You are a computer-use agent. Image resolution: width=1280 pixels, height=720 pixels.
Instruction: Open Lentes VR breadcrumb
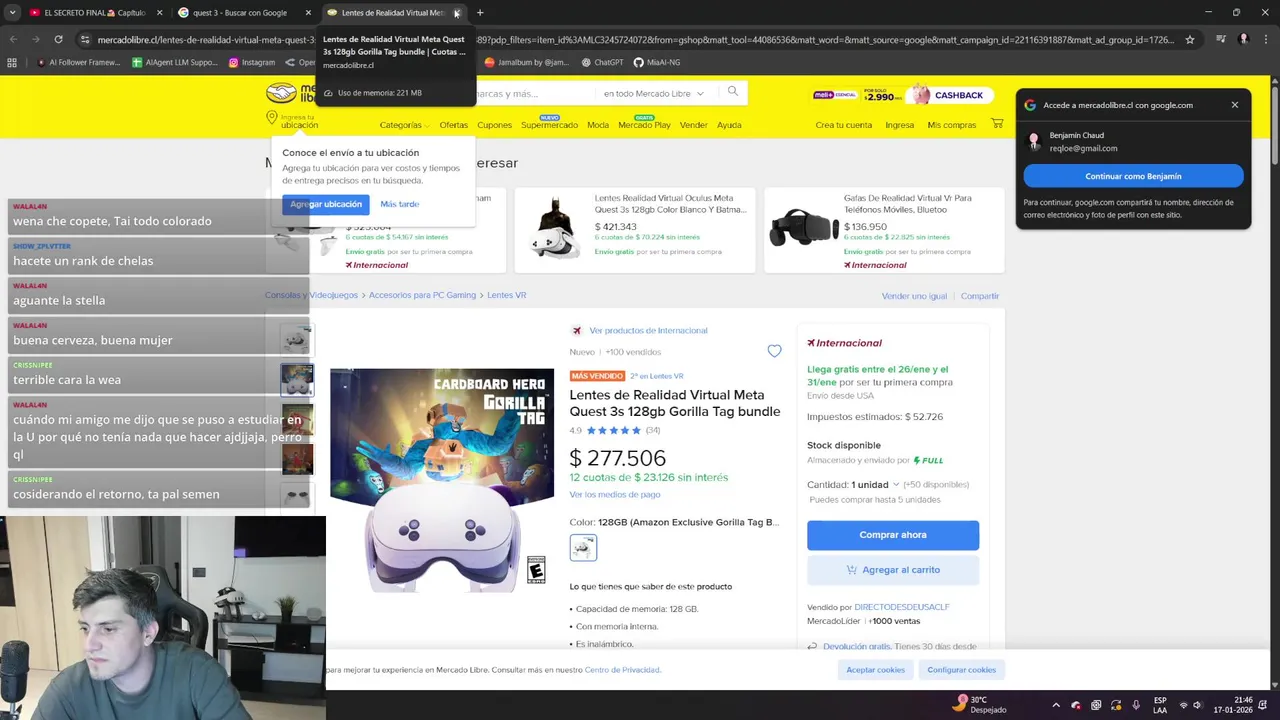(x=506, y=295)
